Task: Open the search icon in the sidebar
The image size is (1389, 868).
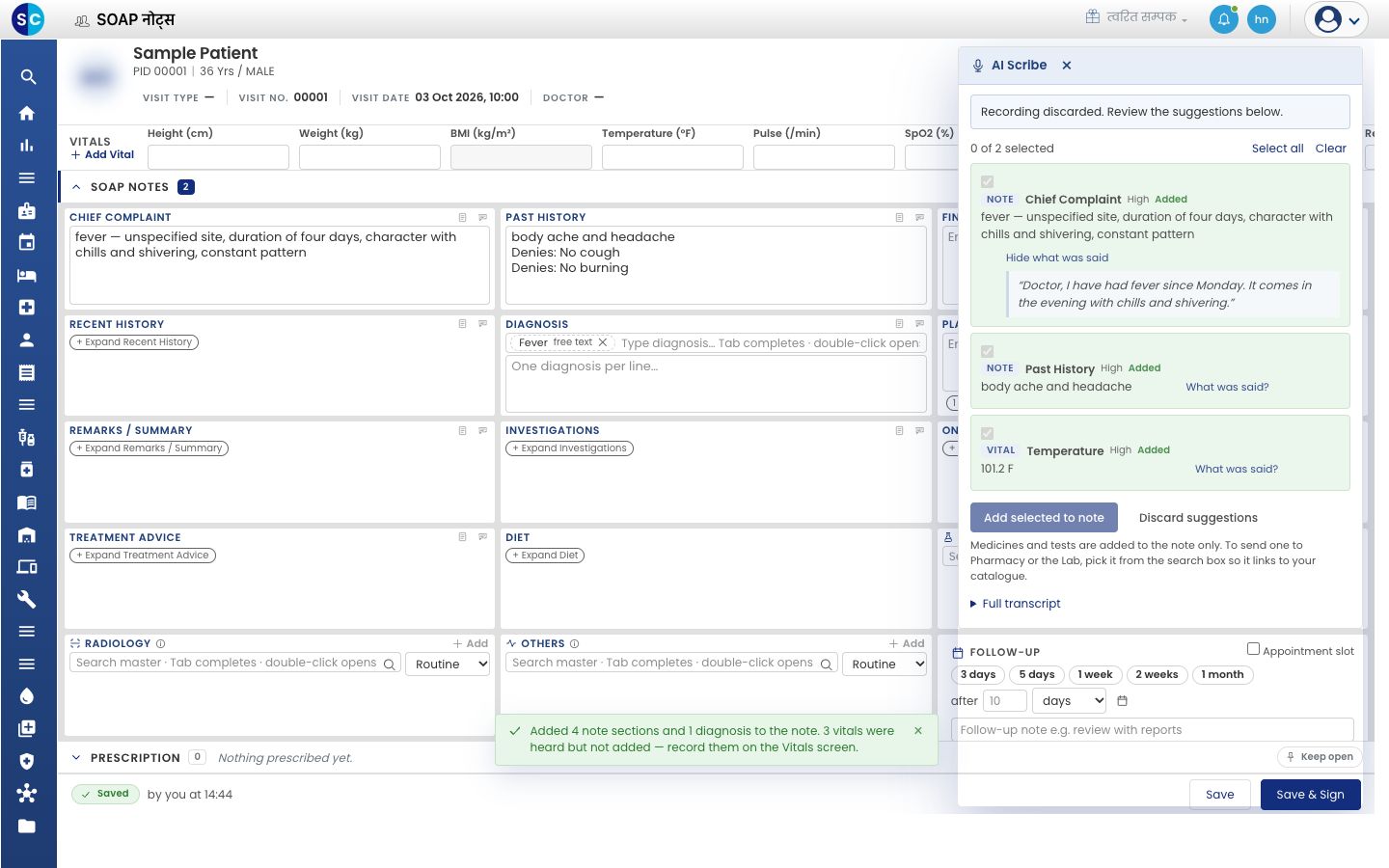Action: (x=28, y=77)
